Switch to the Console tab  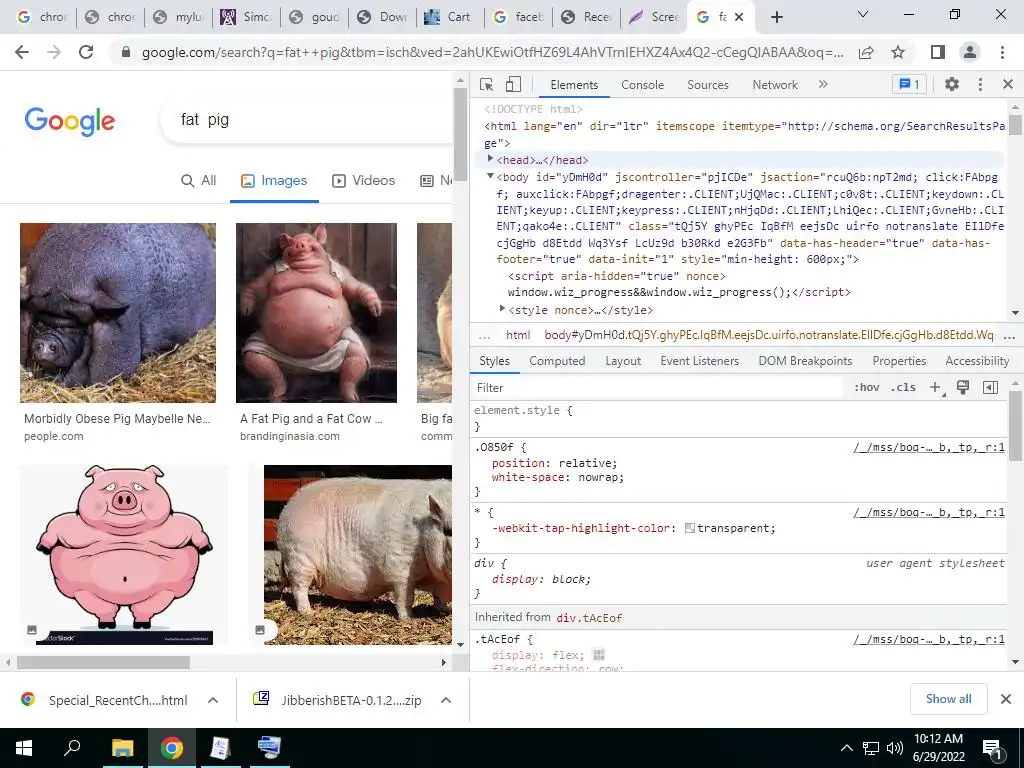643,85
